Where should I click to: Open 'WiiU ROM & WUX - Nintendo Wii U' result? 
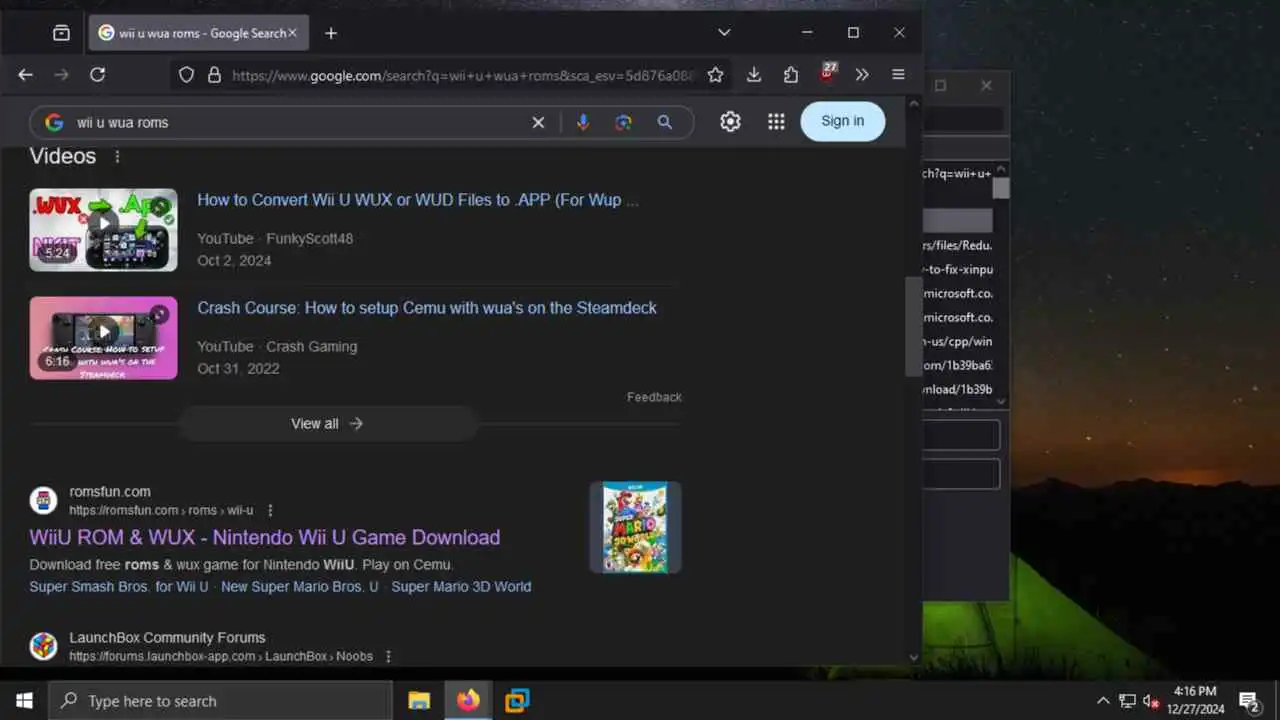(265, 537)
